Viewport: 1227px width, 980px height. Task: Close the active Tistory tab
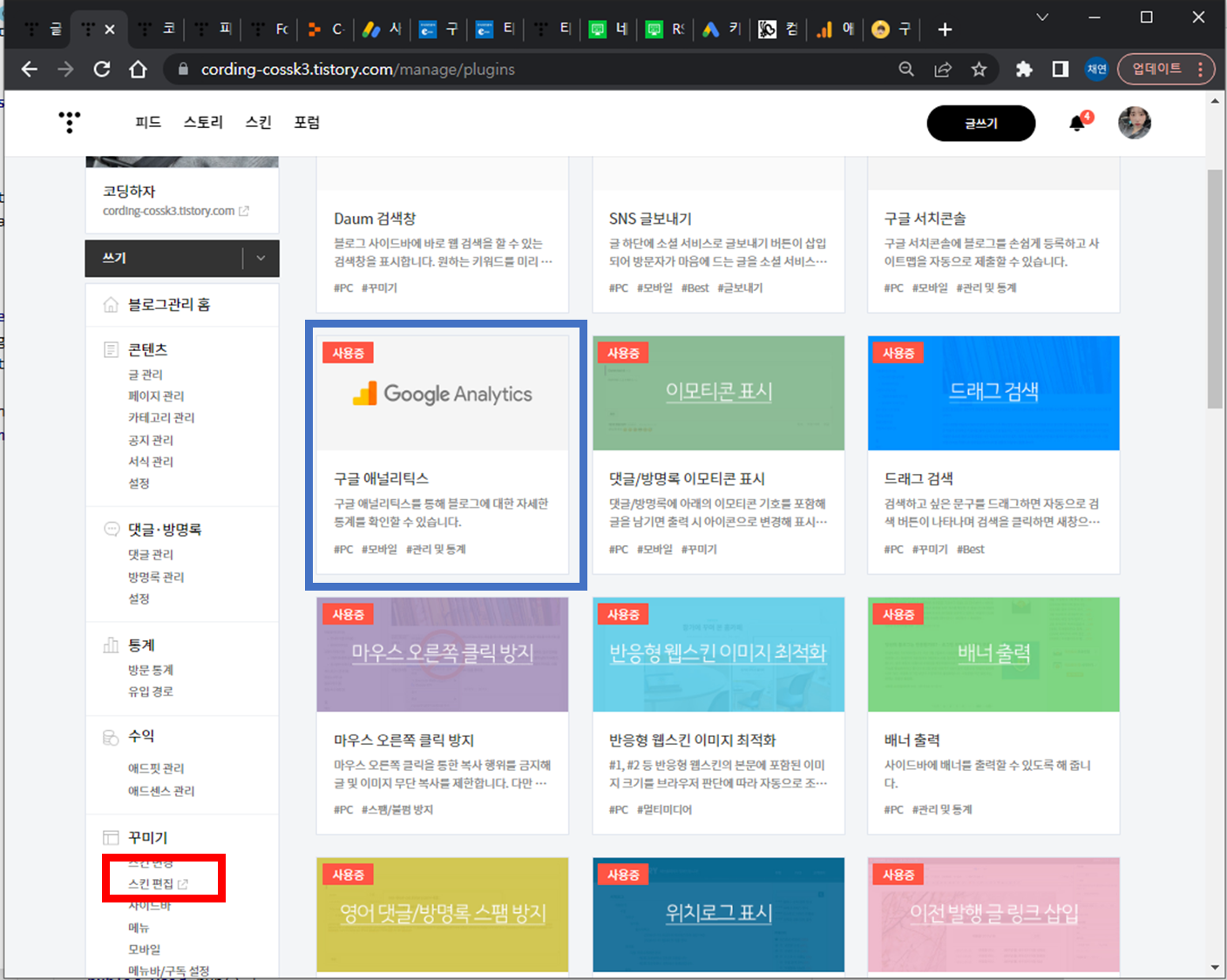110,30
